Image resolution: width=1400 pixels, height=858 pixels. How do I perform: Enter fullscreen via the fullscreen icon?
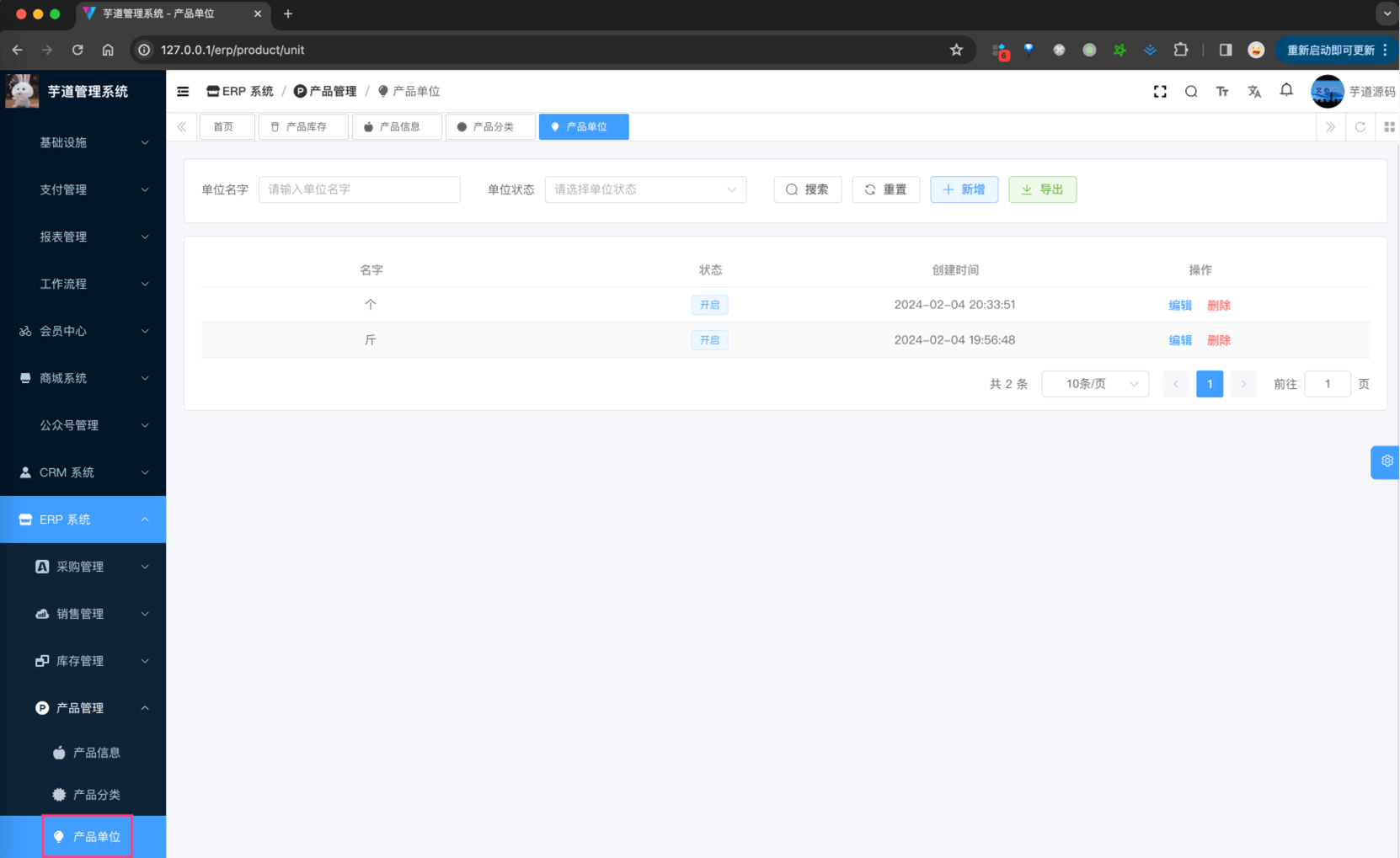(1160, 91)
